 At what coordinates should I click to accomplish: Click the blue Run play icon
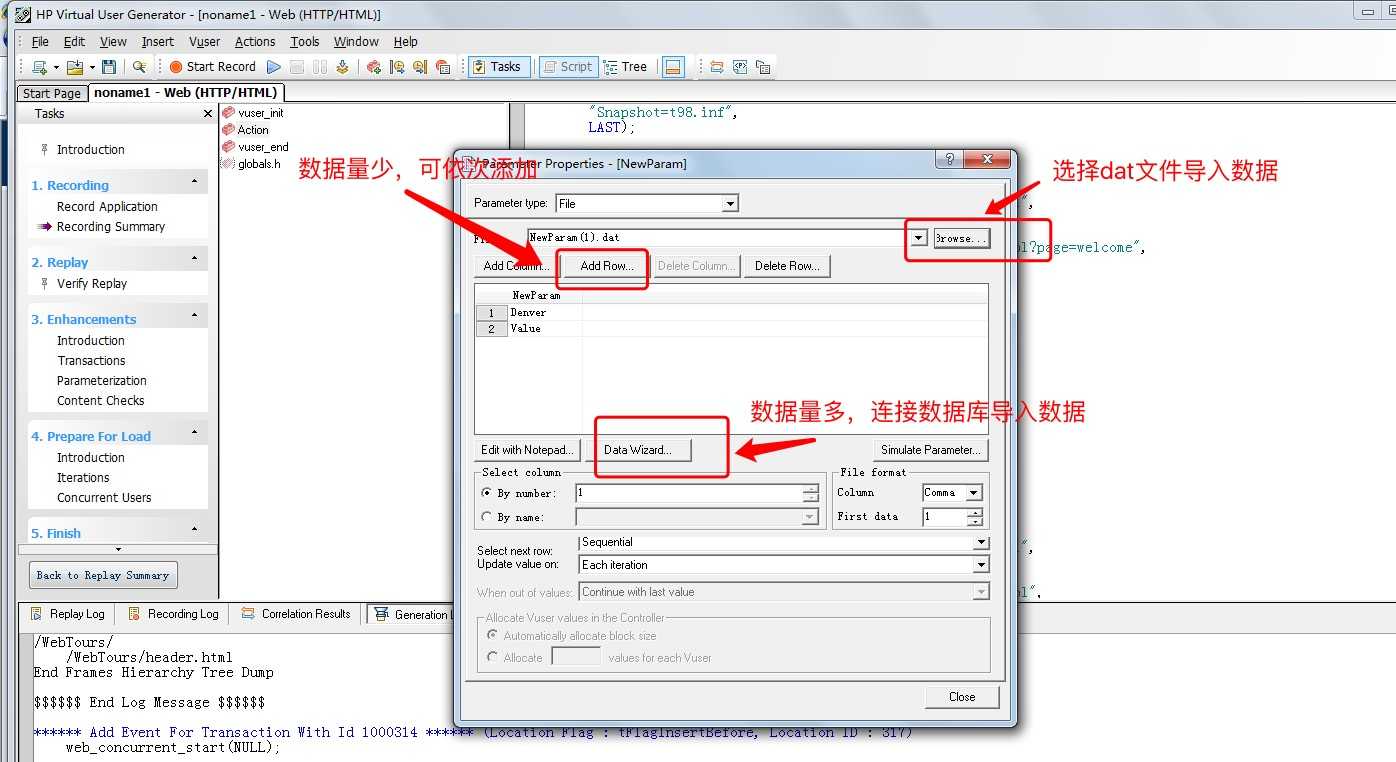(x=274, y=67)
